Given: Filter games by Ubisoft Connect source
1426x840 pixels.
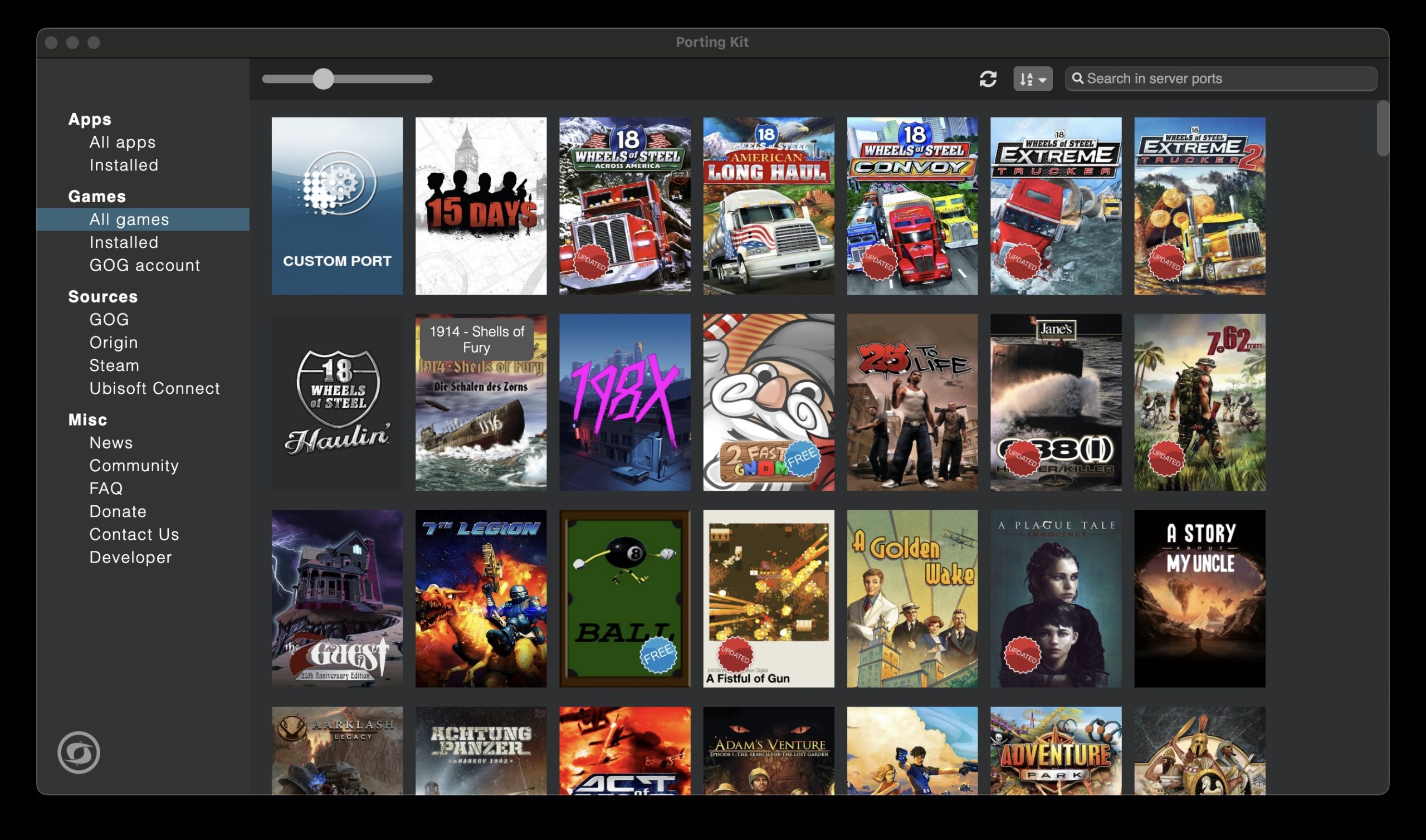Looking at the screenshot, I should click(x=154, y=388).
